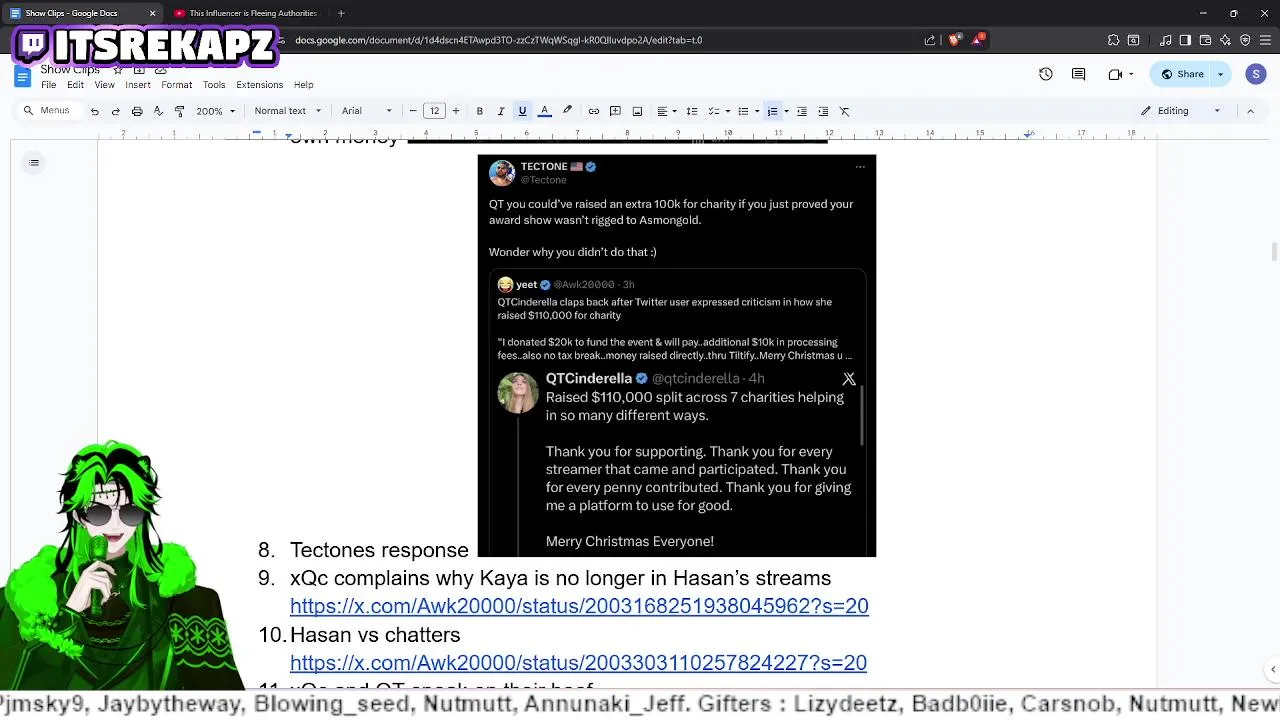Undo the last edit

[94, 111]
